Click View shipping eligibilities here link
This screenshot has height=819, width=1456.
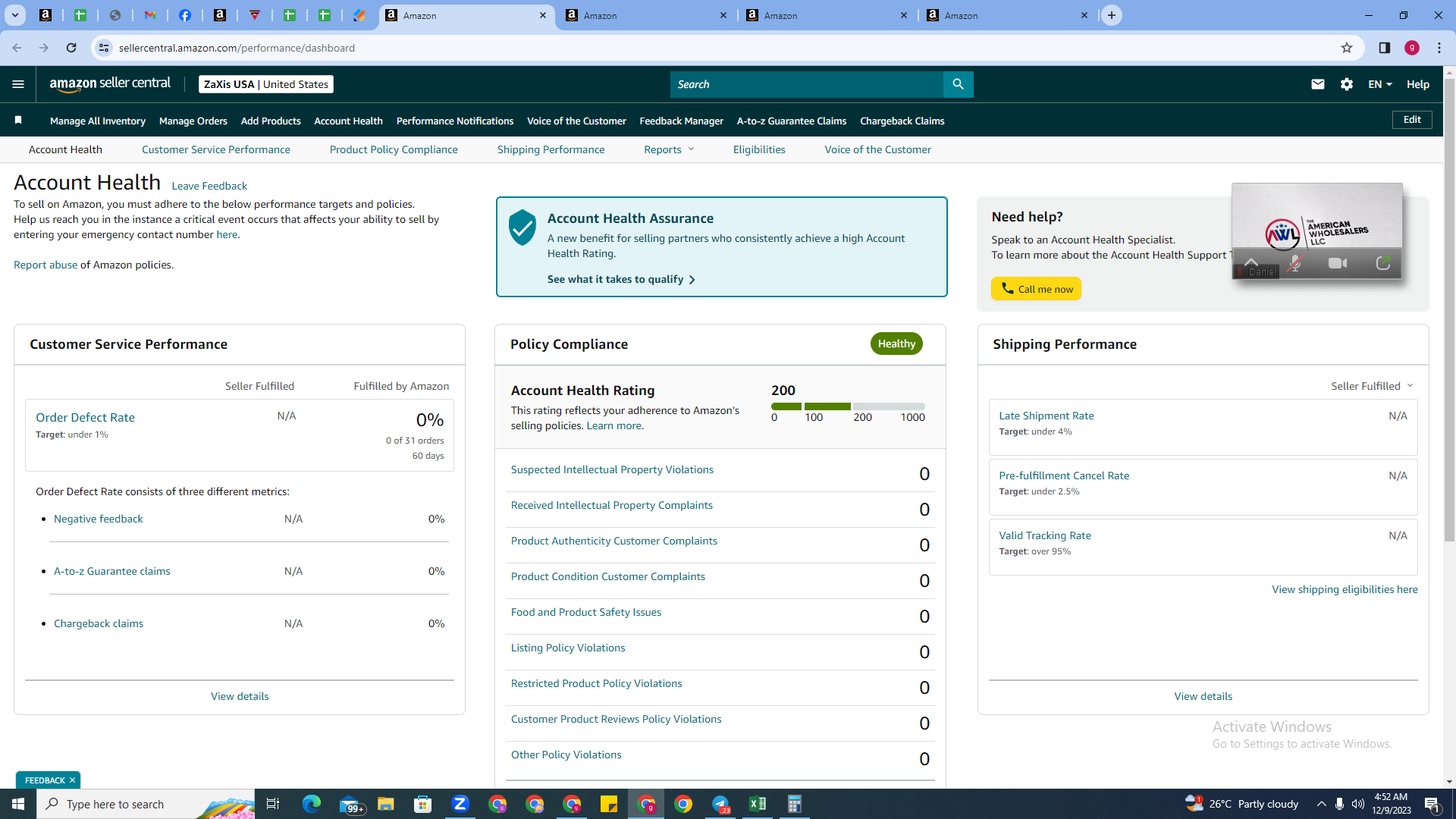coord(1345,589)
